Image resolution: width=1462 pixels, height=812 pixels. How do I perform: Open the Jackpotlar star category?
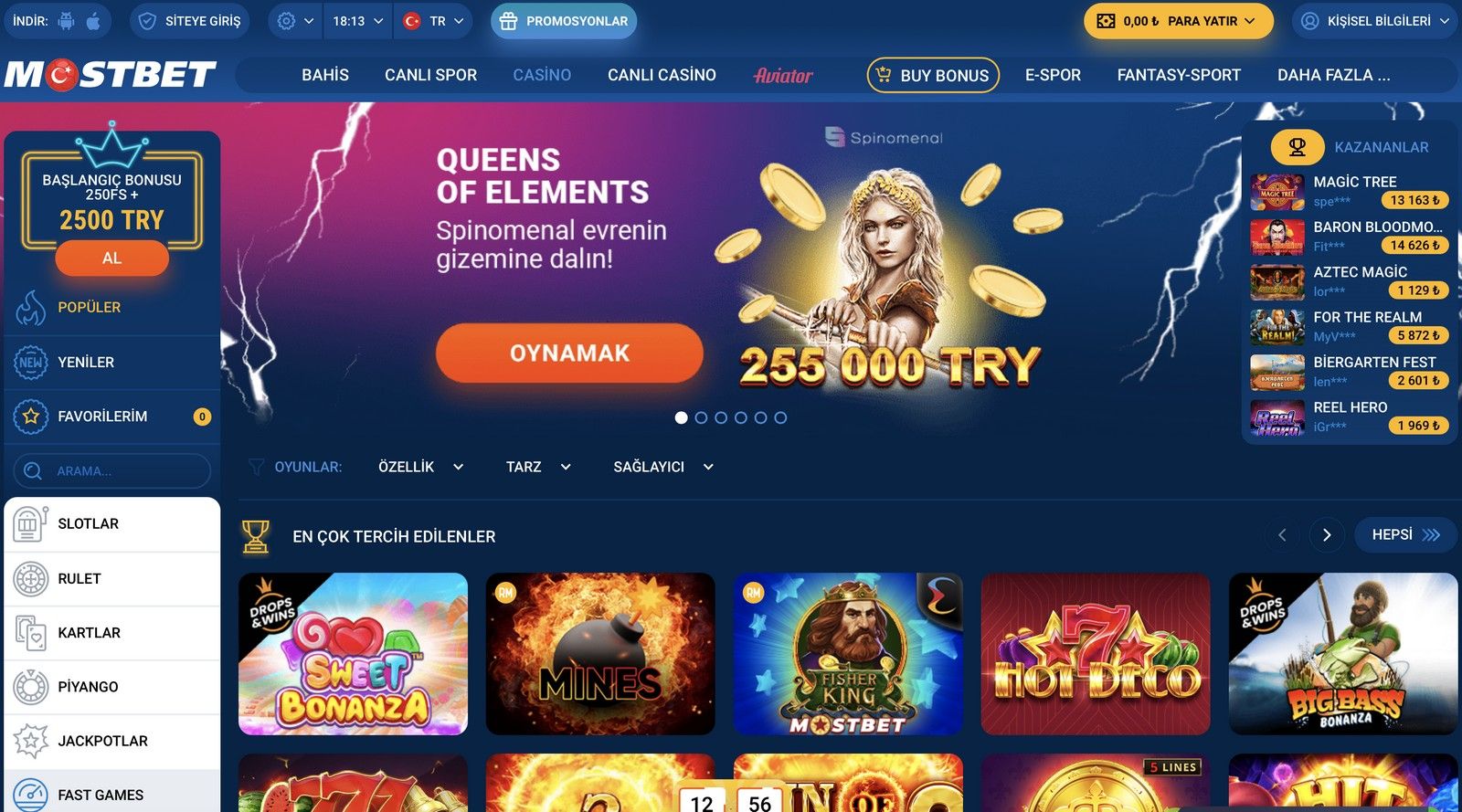point(112,741)
